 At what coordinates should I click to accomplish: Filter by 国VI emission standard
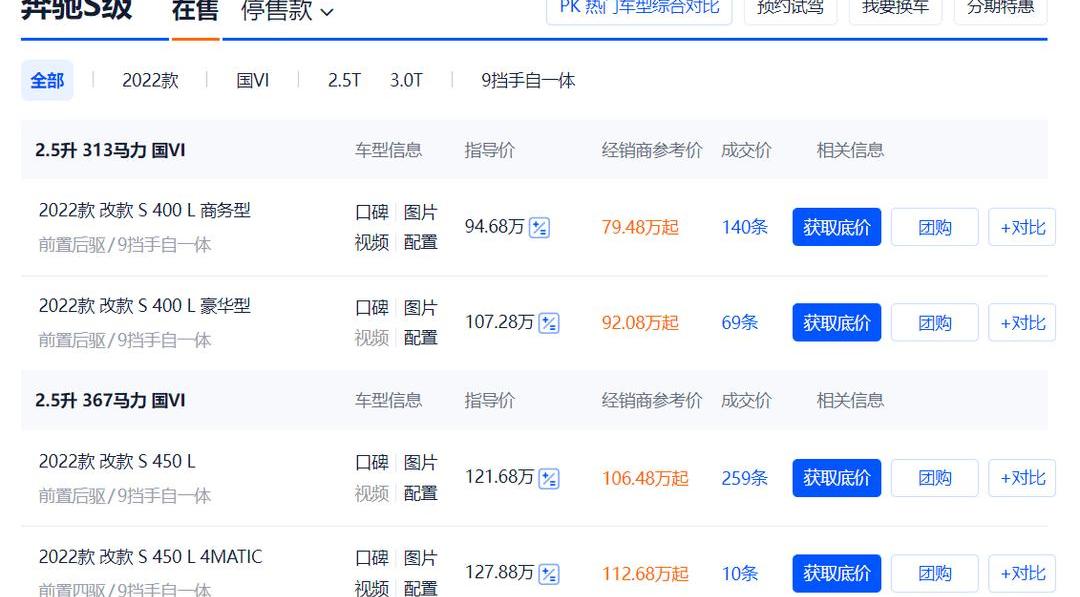coord(253,81)
